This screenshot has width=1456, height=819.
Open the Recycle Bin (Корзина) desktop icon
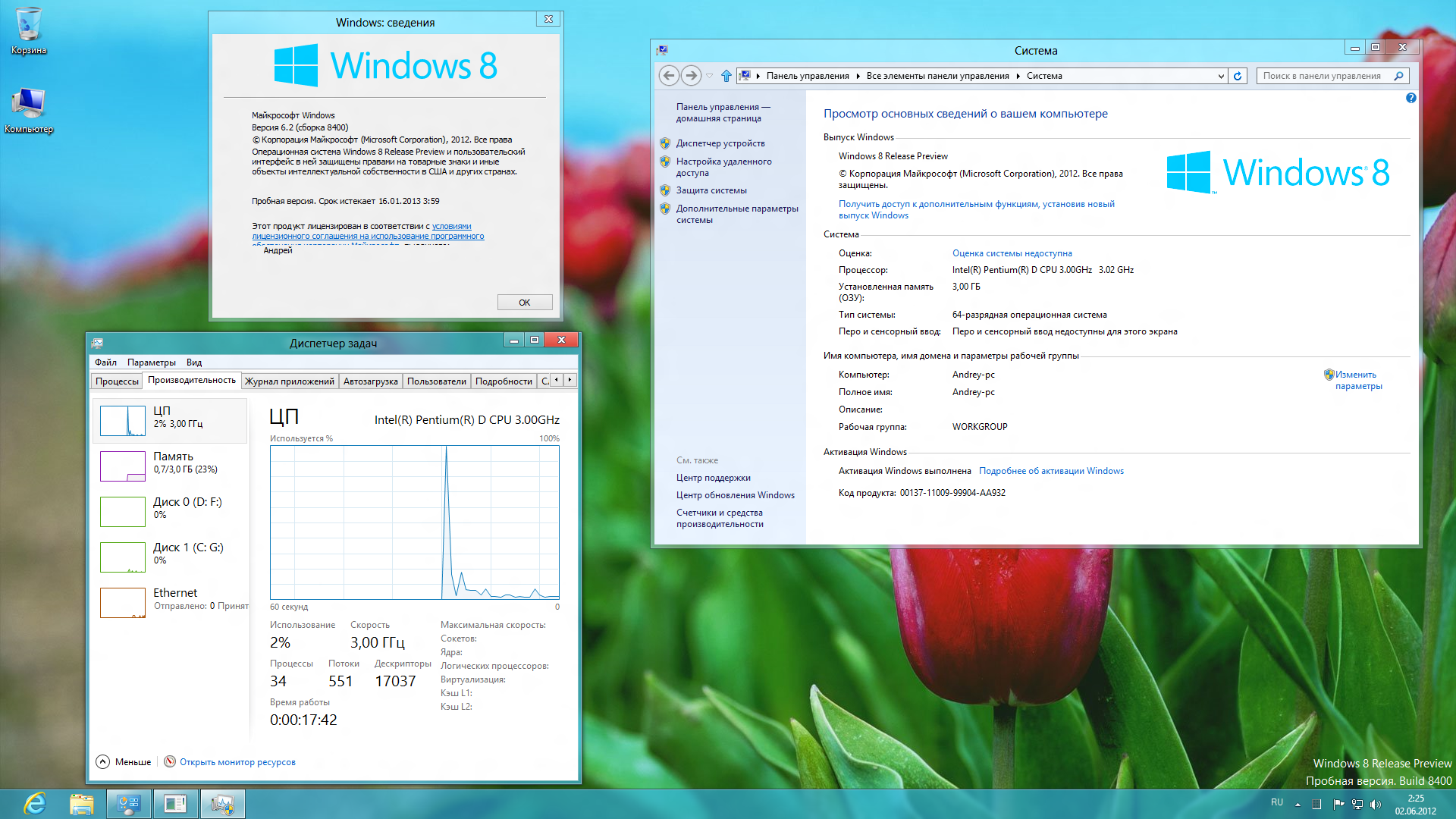29,31
